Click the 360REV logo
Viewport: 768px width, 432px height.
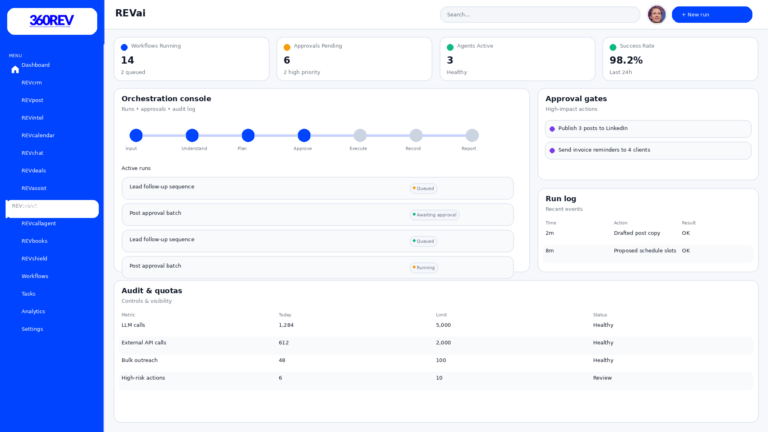52,21
